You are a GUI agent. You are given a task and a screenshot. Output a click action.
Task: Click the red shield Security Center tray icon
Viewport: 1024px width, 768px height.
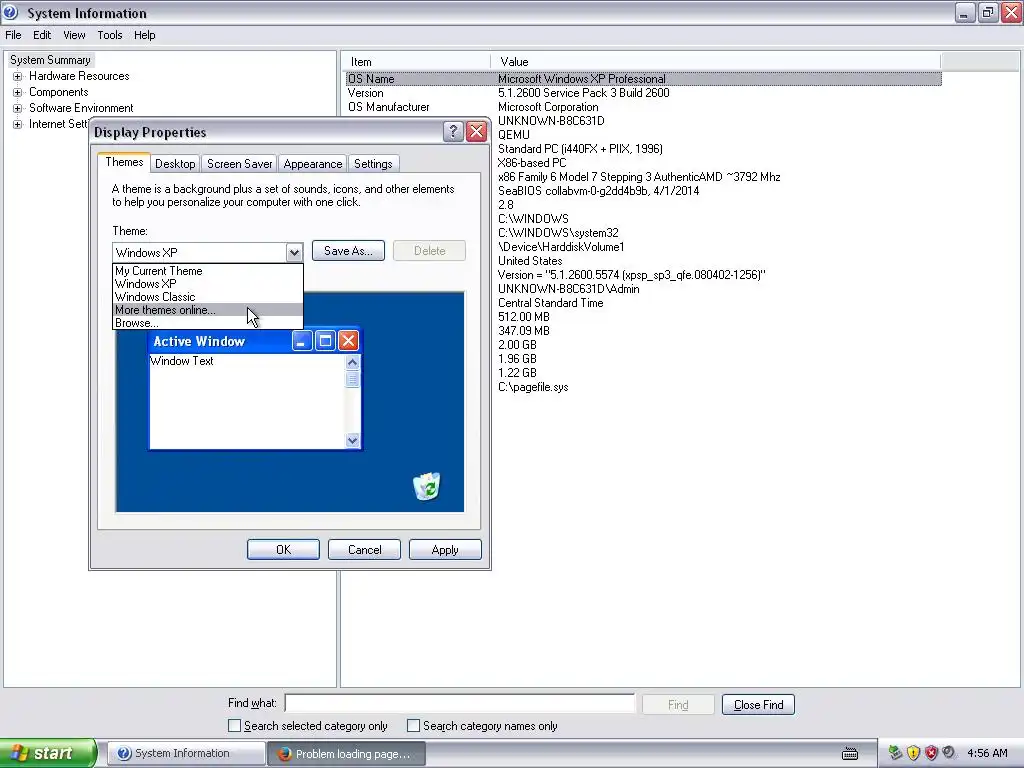point(931,753)
